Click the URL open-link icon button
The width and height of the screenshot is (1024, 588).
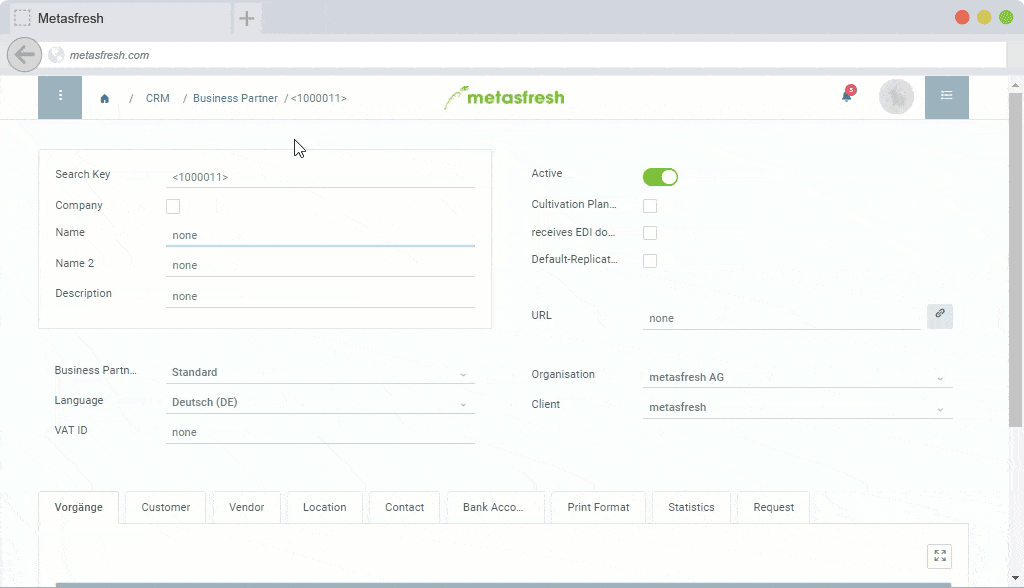[940, 316]
